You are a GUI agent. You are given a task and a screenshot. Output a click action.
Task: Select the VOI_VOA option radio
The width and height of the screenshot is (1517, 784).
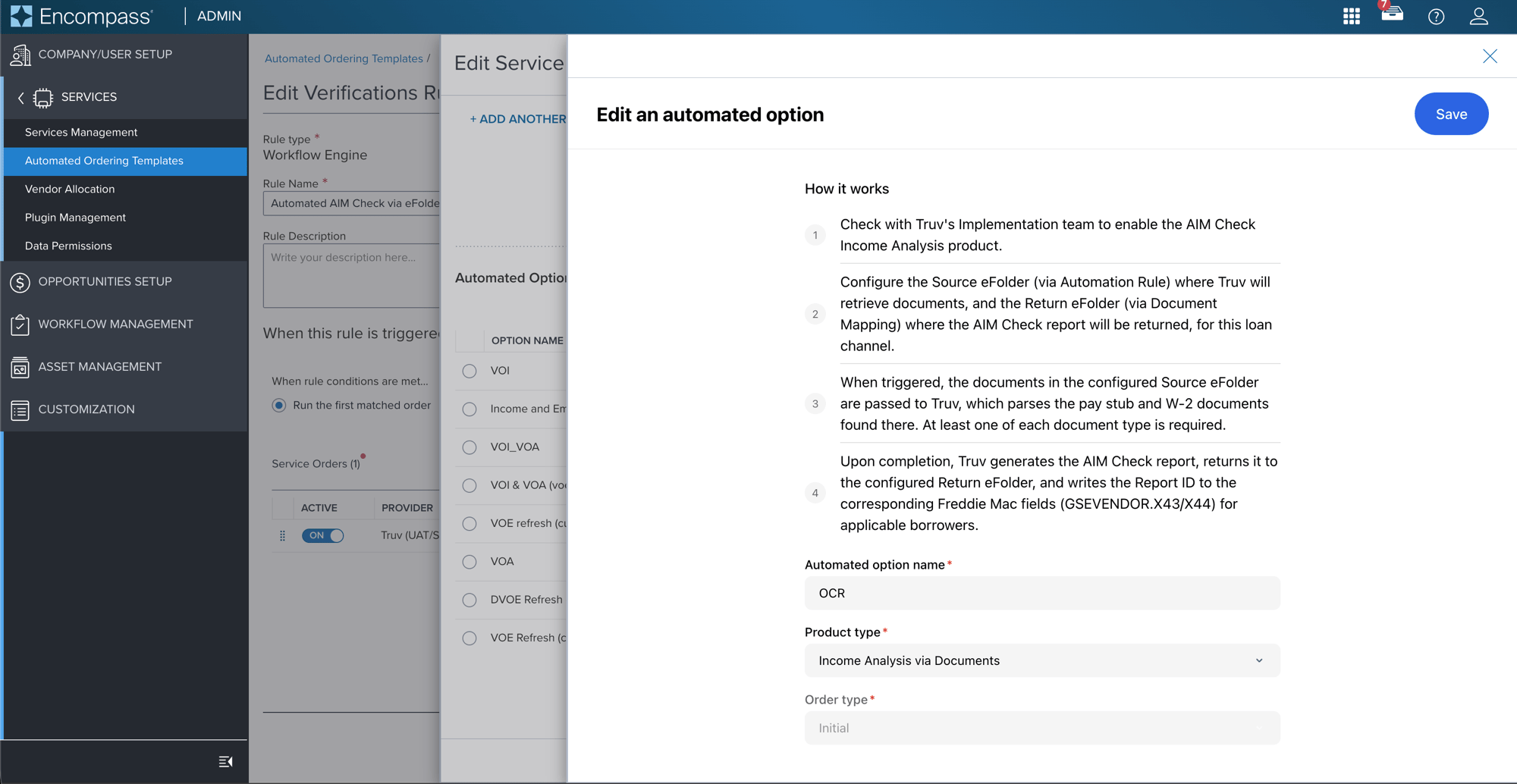coord(470,447)
